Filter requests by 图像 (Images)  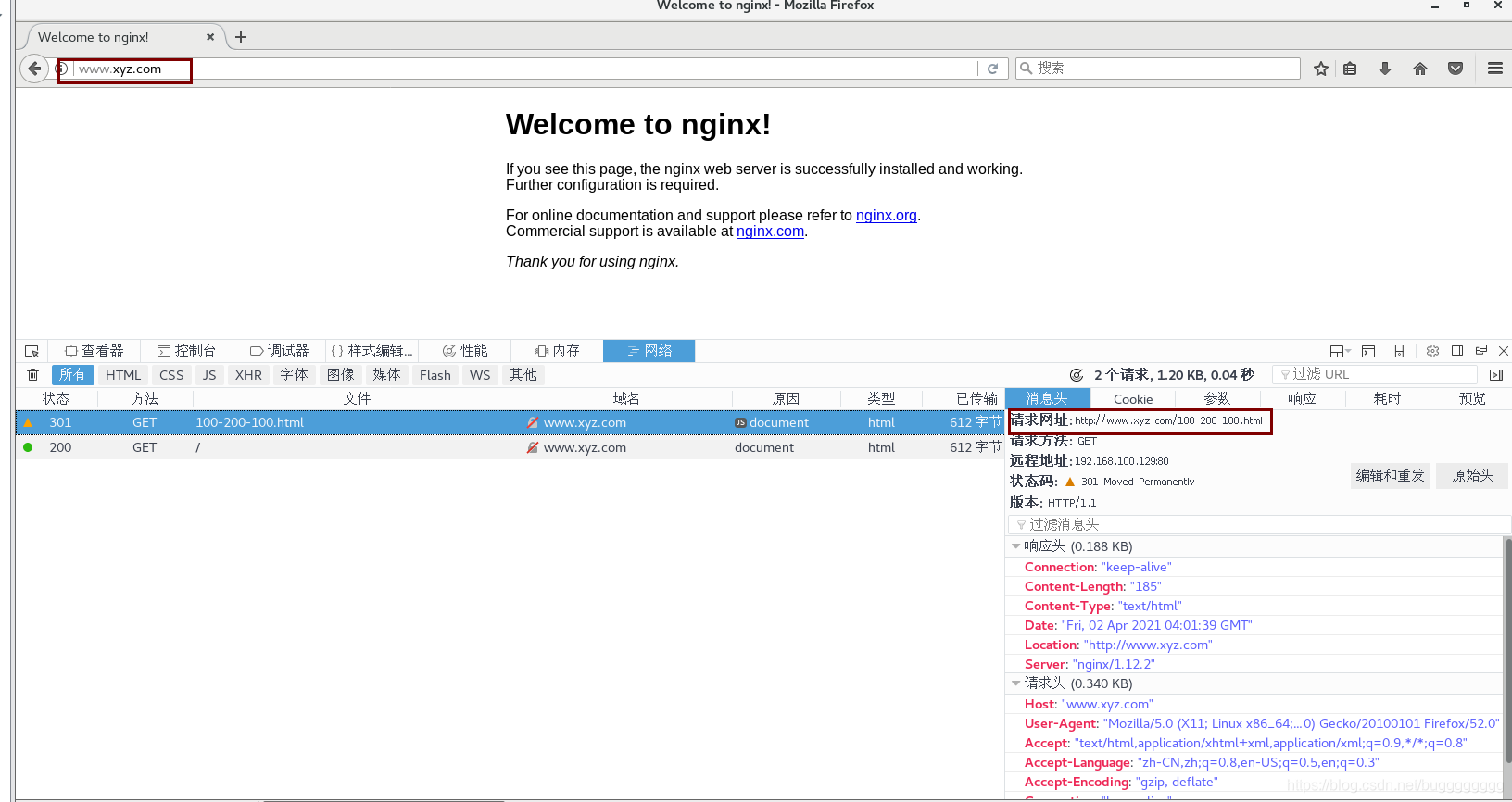pos(340,375)
